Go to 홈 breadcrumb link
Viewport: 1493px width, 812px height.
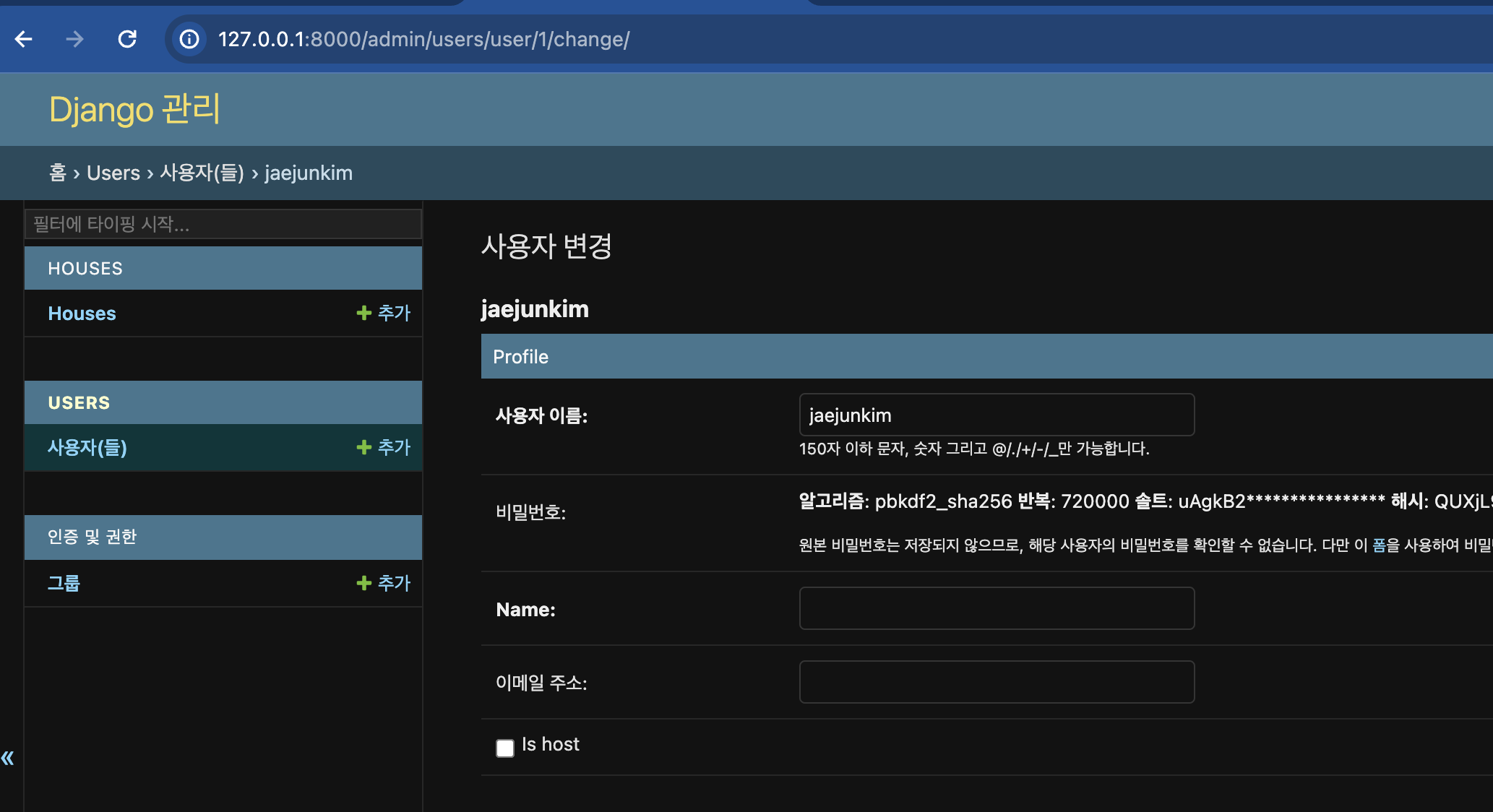[x=57, y=173]
